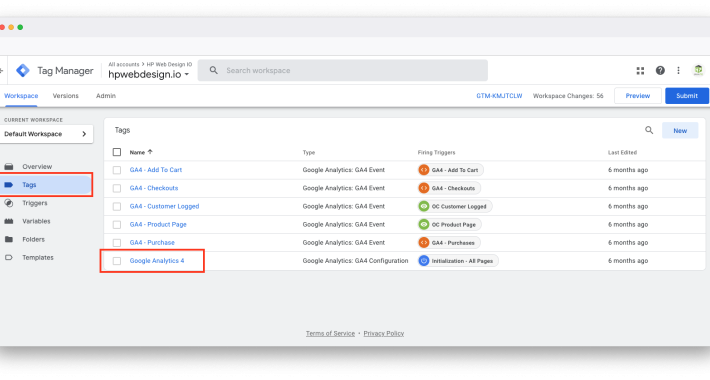Open the hpwebdesign.io container dropdown

[149, 74]
